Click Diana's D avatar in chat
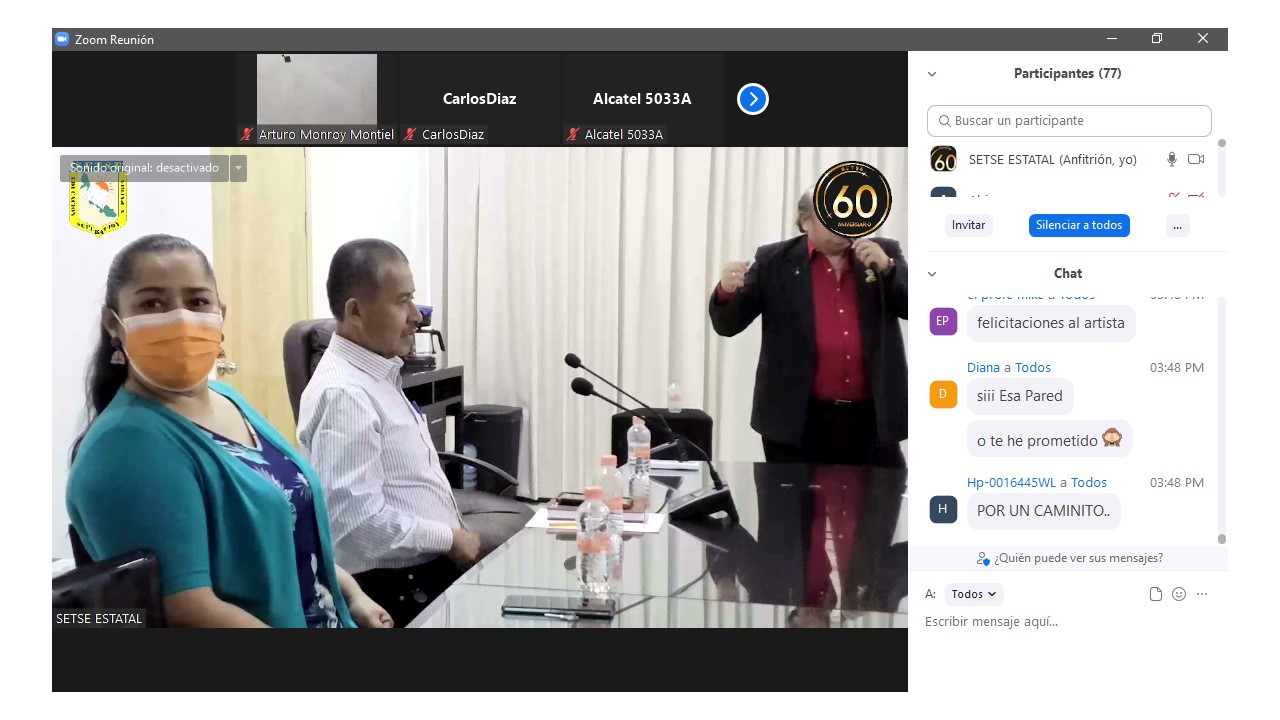 (x=943, y=394)
